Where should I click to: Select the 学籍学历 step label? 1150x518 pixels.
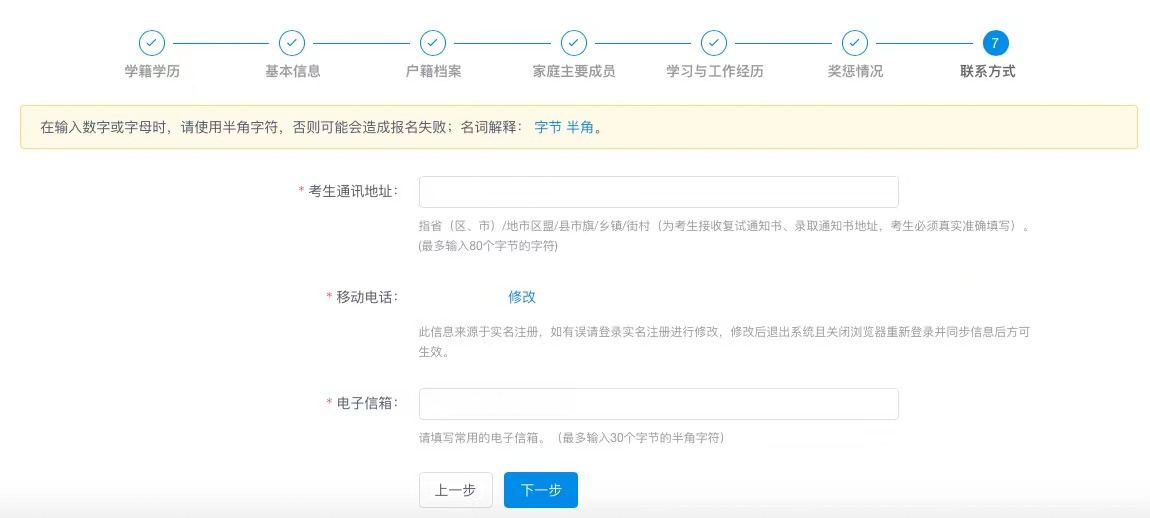[x=152, y=72]
